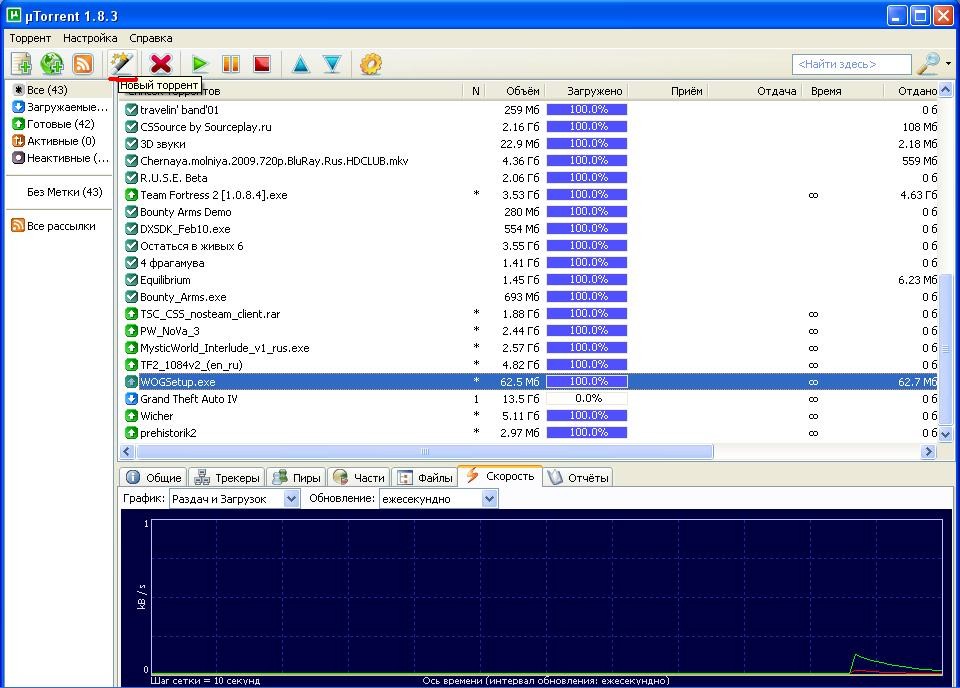960x688 pixels.
Task: Sort by the Отдача column header
Action: click(x=754, y=91)
